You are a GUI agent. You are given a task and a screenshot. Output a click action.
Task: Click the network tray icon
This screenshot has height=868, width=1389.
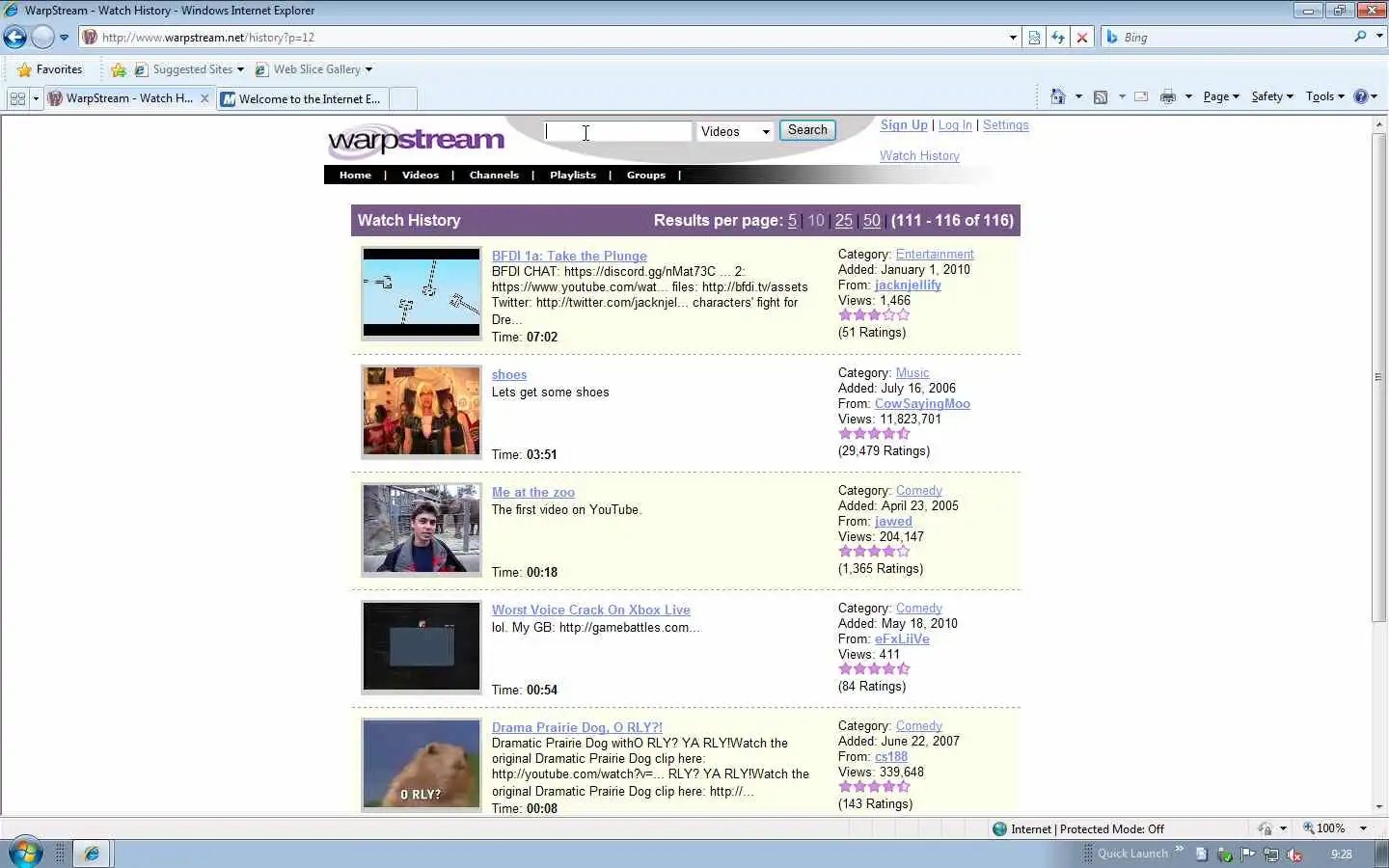1271,854
